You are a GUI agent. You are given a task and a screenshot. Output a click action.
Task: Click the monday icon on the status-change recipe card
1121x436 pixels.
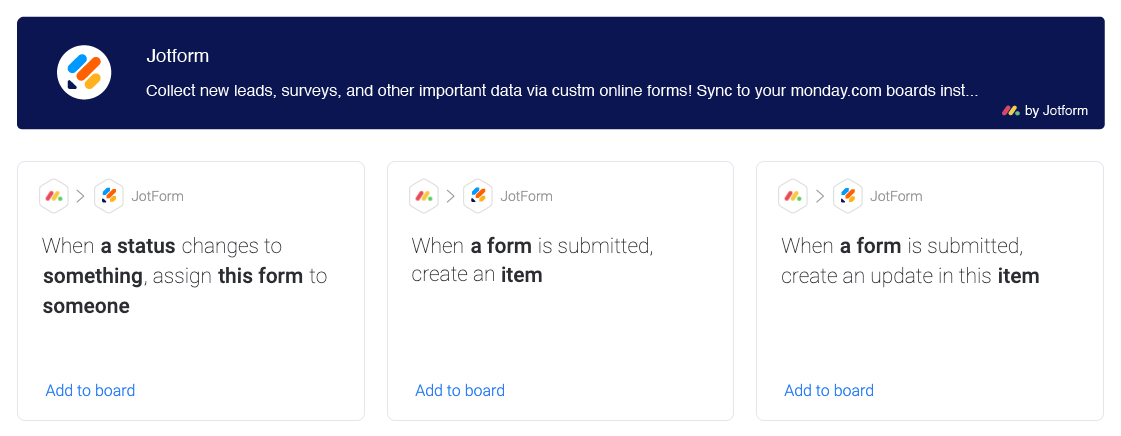pyautogui.click(x=54, y=196)
